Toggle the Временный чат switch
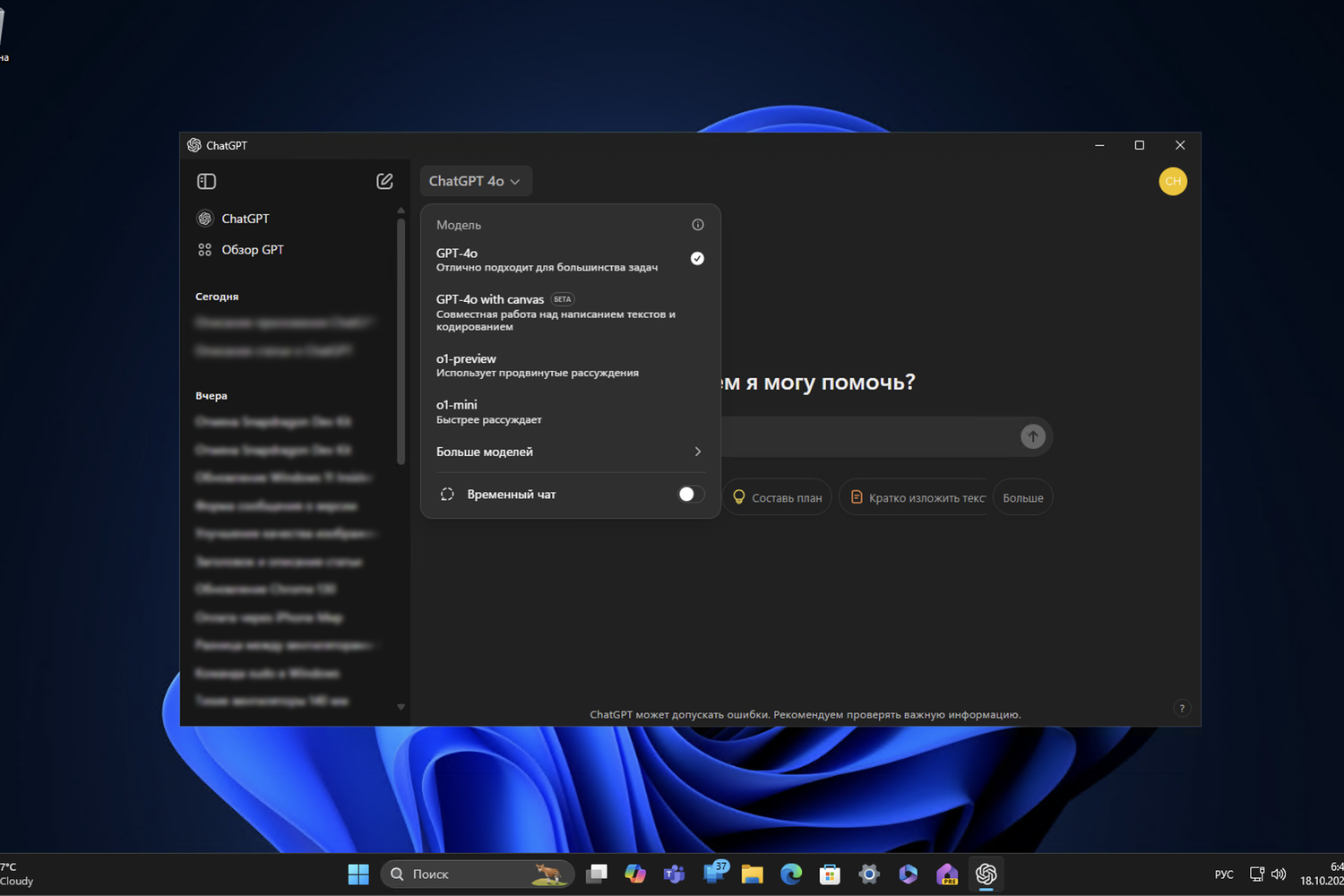The height and width of the screenshot is (896, 1344). pyautogui.click(x=691, y=495)
